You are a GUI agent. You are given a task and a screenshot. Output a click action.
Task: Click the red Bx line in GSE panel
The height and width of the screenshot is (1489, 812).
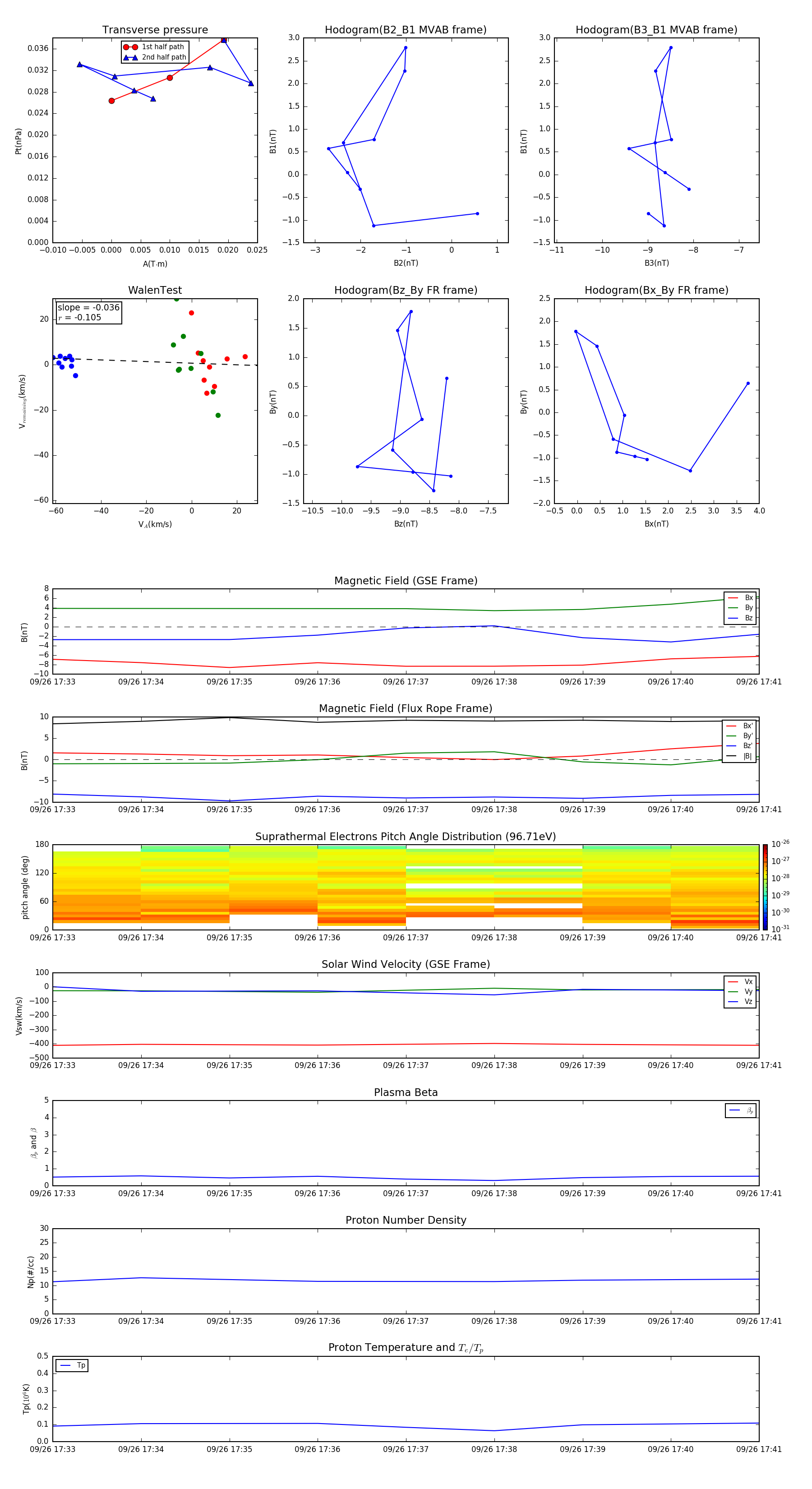pyautogui.click(x=406, y=666)
